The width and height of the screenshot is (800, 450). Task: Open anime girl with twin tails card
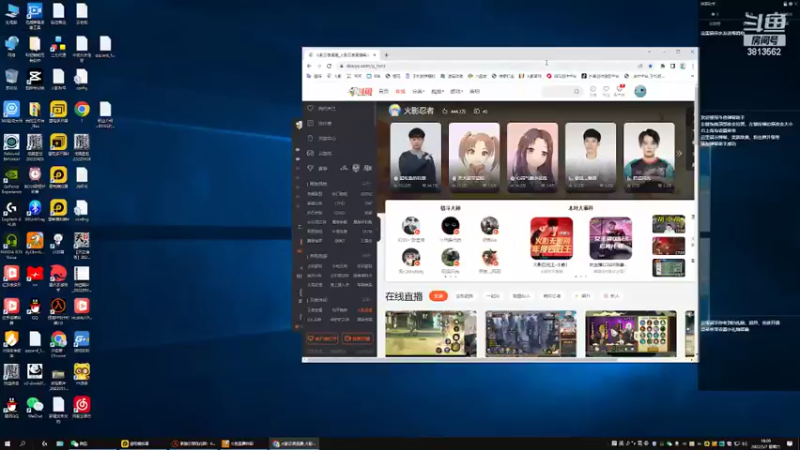click(x=474, y=157)
